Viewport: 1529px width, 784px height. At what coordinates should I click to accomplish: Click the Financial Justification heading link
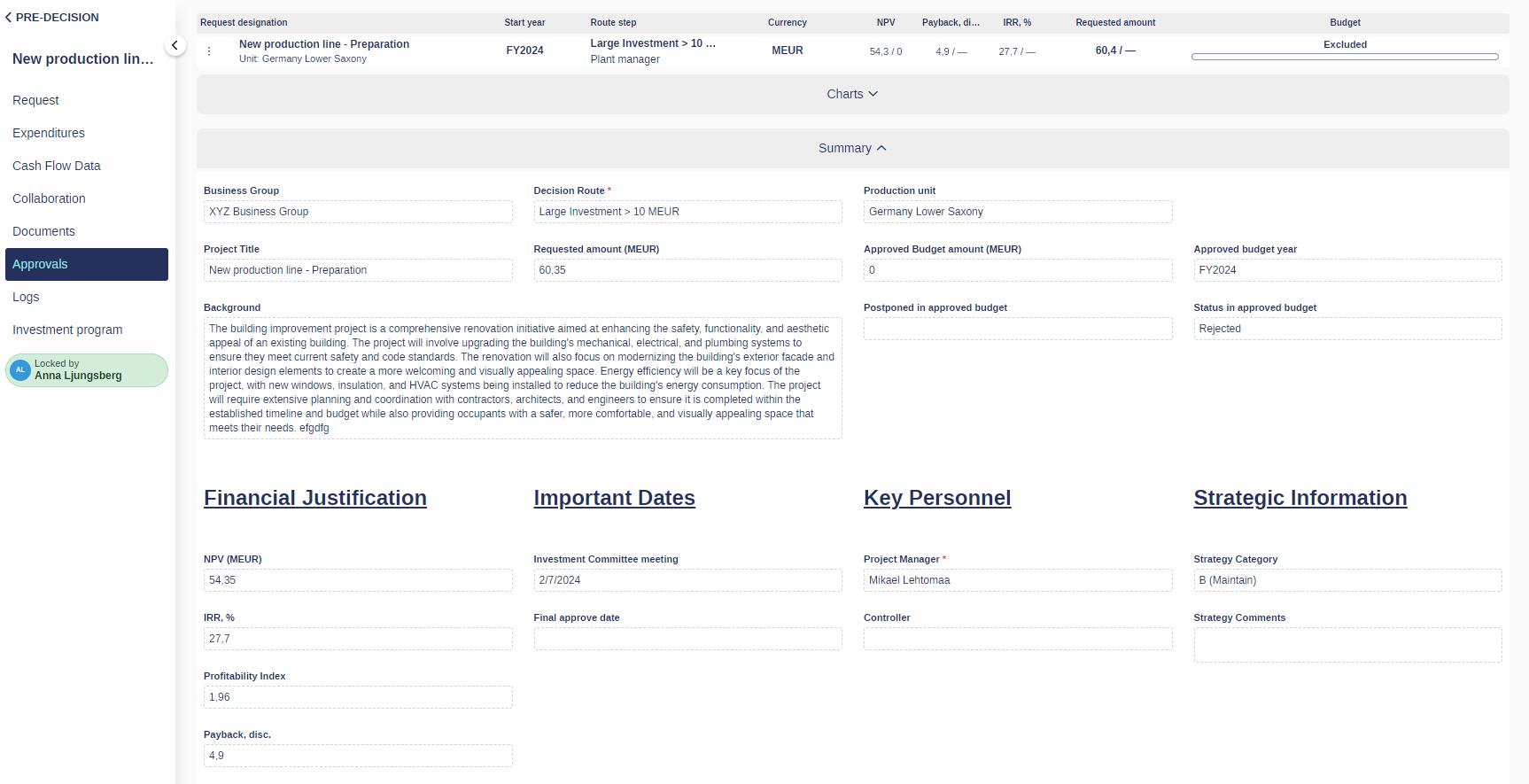pos(314,498)
